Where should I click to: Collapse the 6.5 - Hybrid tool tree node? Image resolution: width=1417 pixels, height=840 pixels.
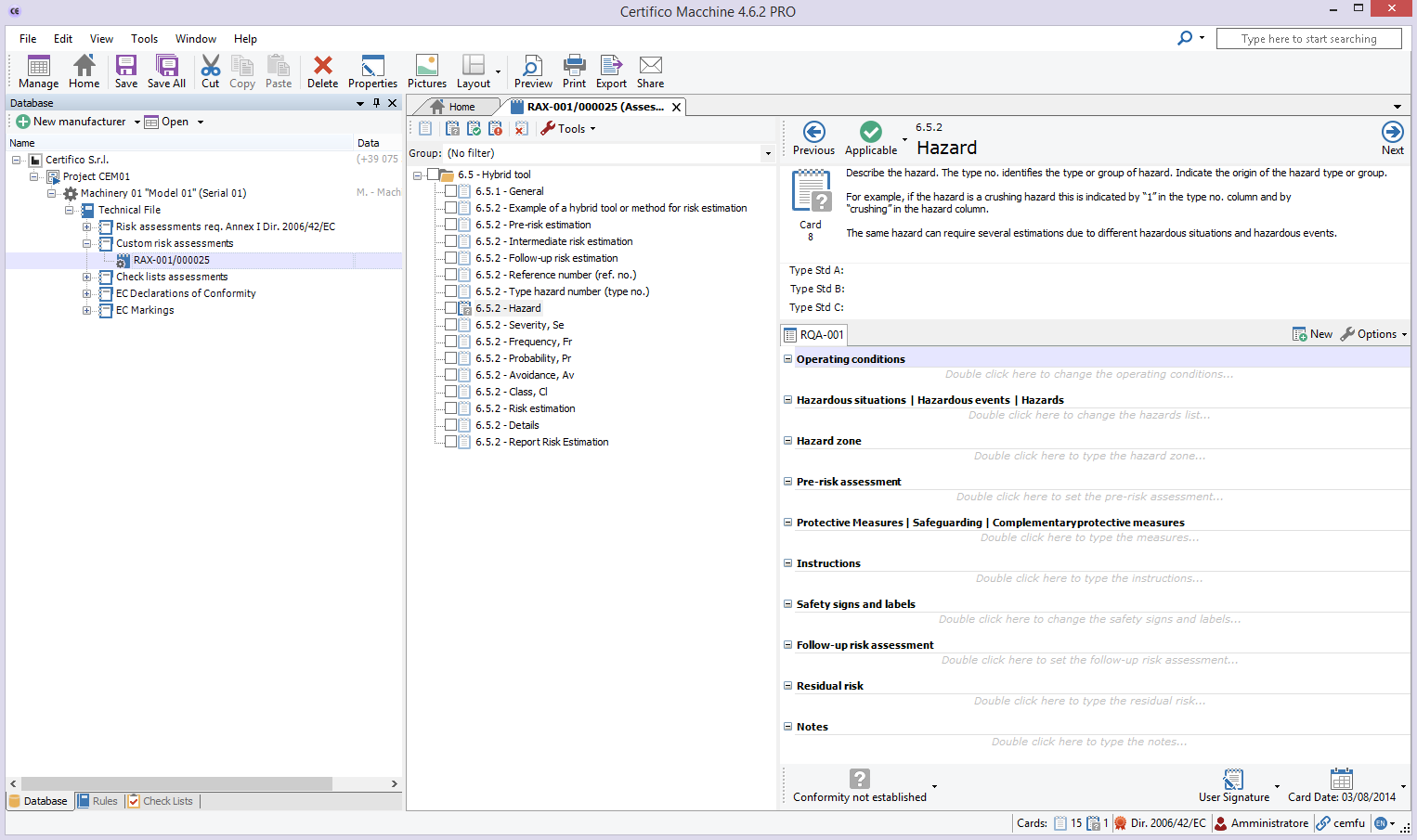pyautogui.click(x=418, y=174)
